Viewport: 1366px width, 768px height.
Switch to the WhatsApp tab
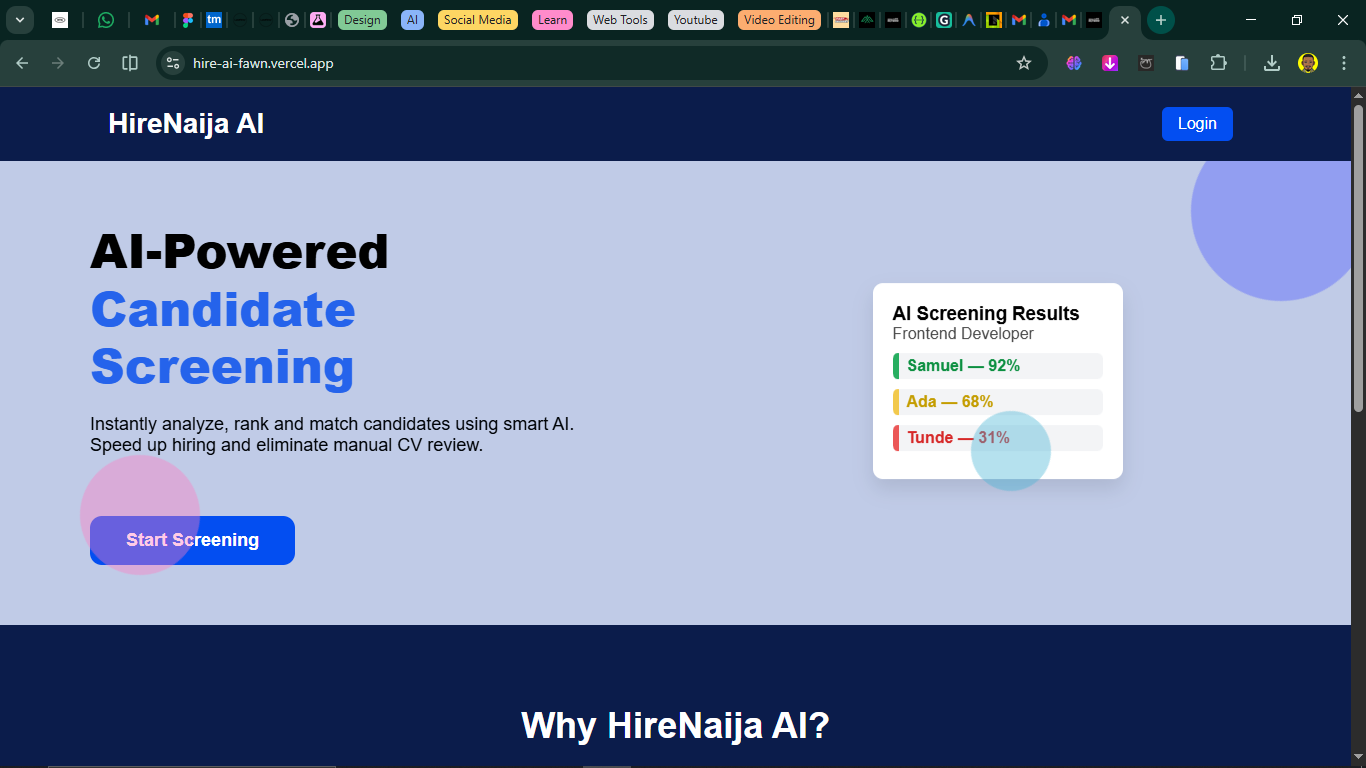point(106,20)
